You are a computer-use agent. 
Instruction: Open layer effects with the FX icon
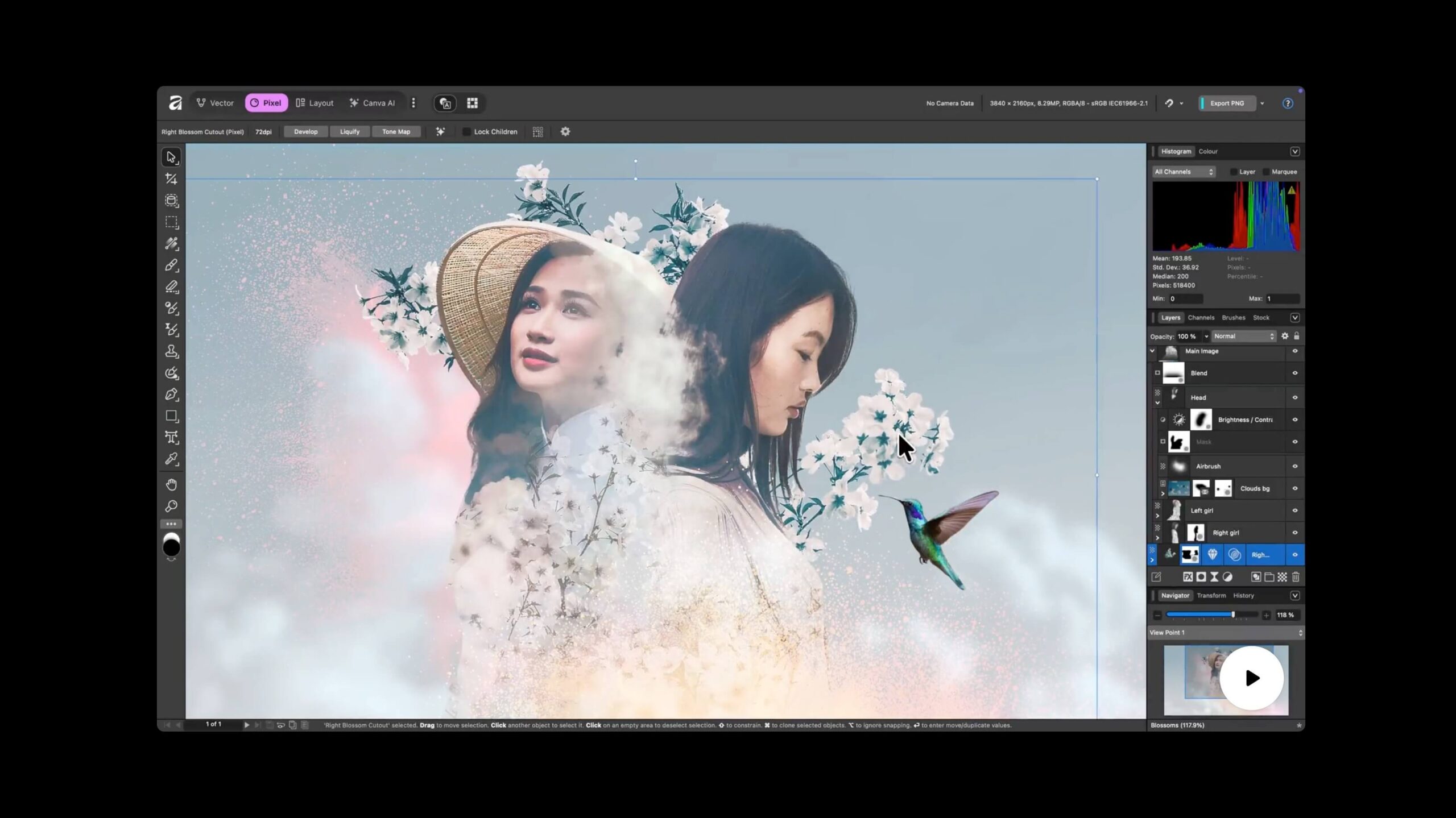pos(1188,578)
